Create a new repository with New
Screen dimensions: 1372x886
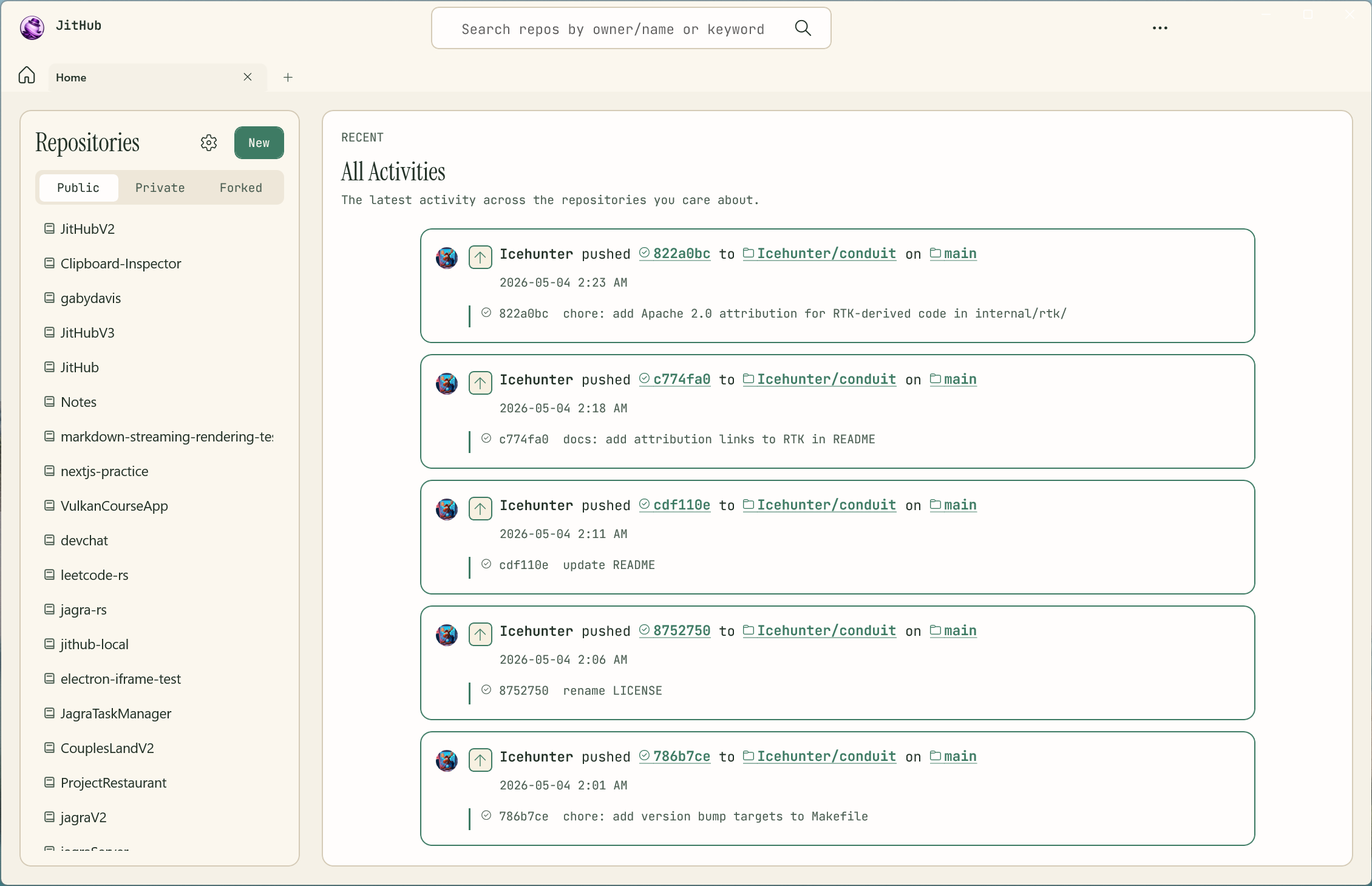pyautogui.click(x=259, y=143)
